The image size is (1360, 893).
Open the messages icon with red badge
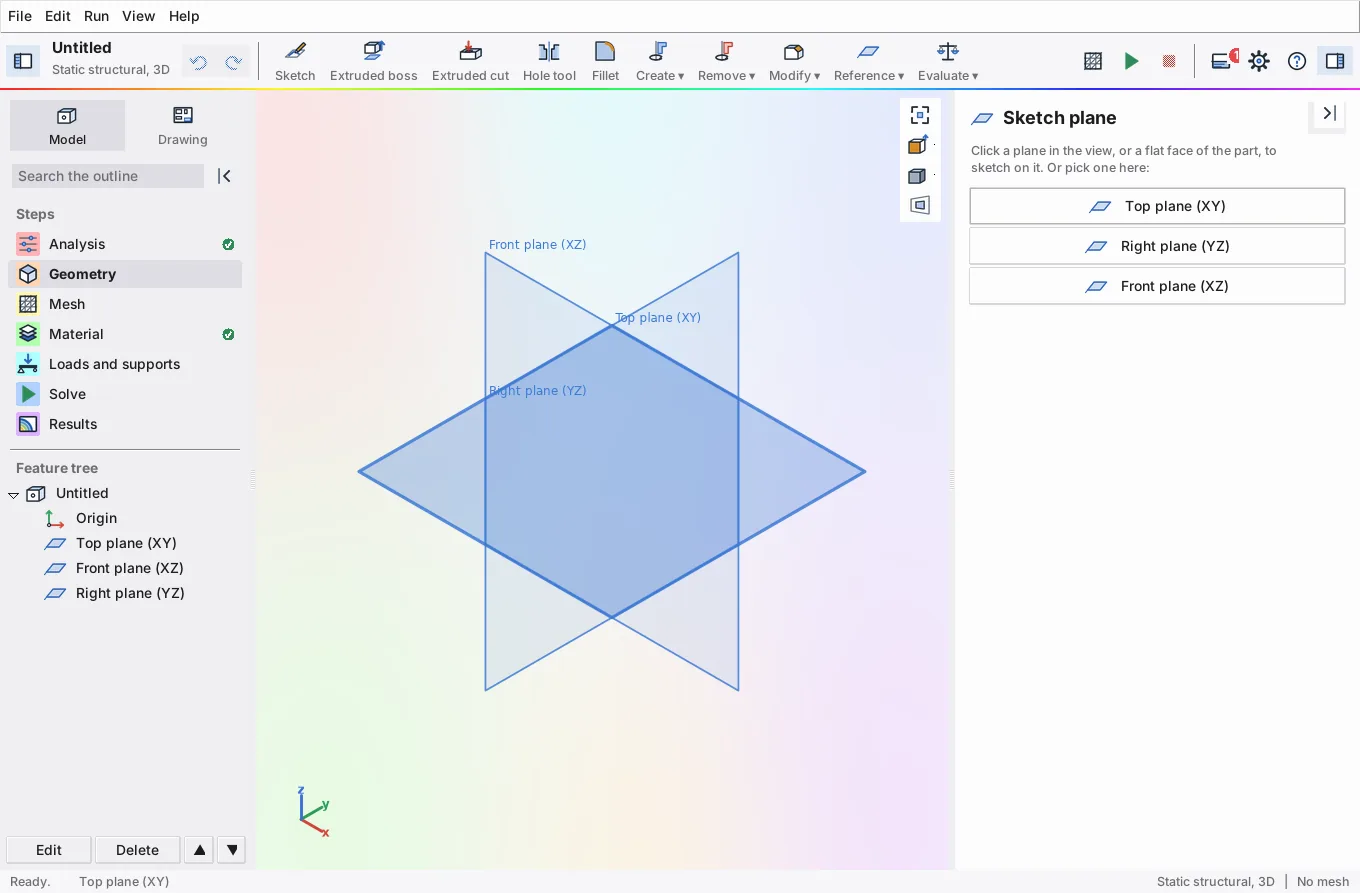[1223, 61]
